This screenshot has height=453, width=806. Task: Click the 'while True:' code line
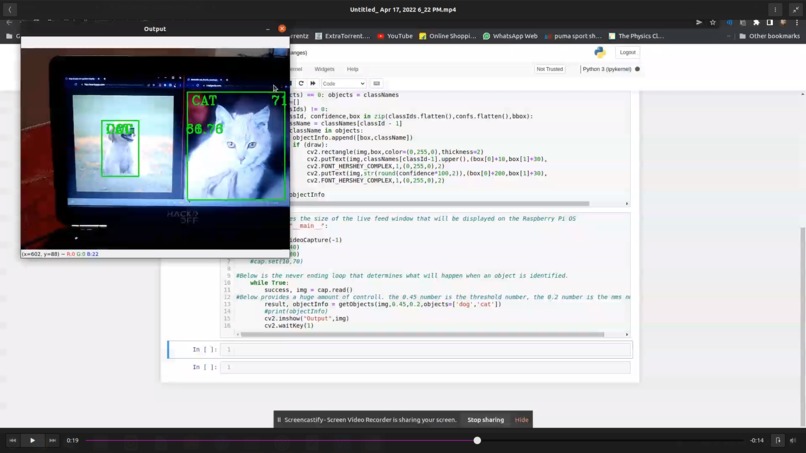pos(269,283)
